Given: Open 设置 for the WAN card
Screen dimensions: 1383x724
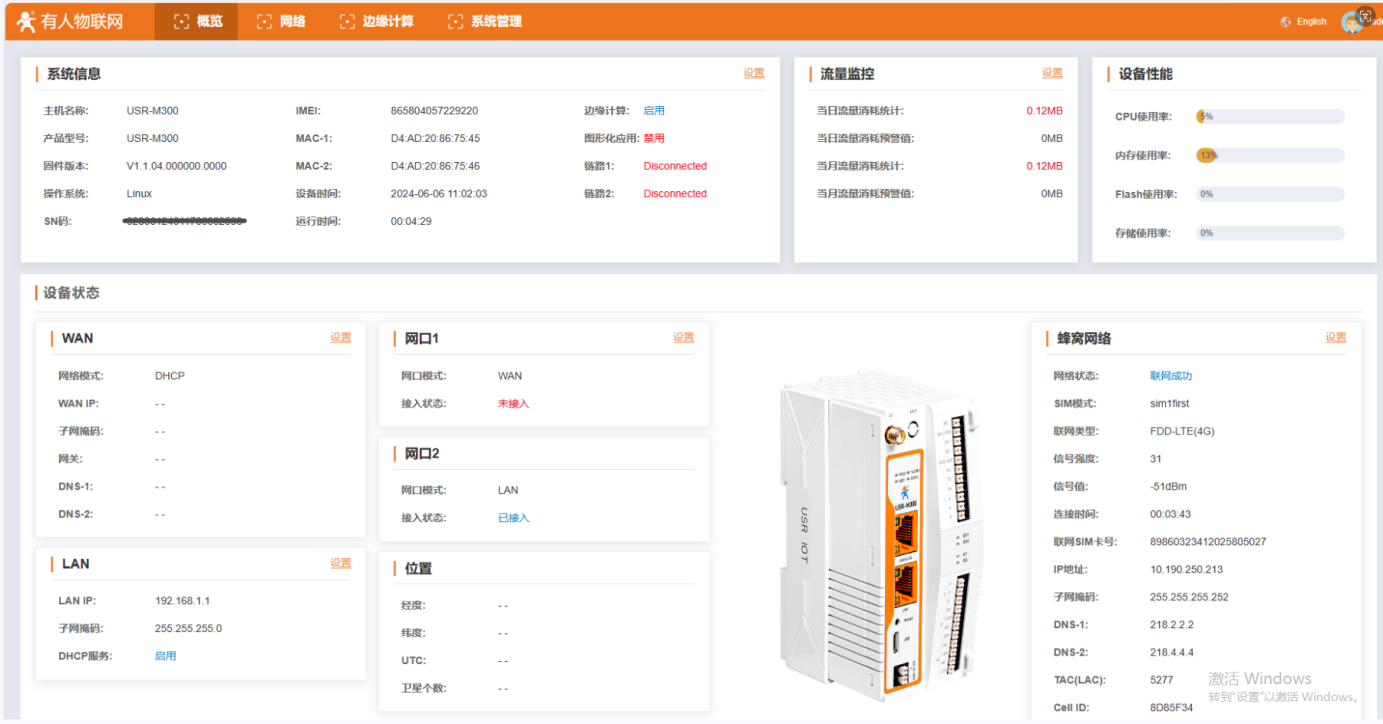Looking at the screenshot, I should pyautogui.click(x=341, y=338).
